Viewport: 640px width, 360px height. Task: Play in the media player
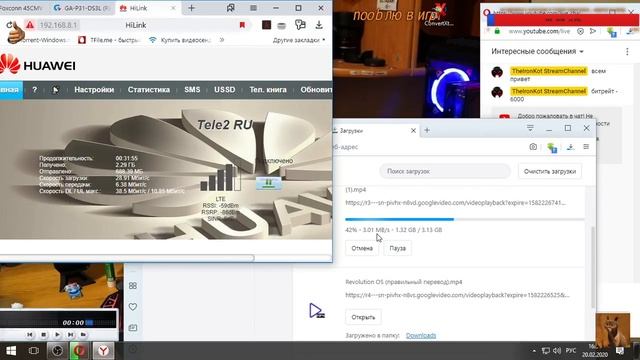pyautogui.click(x=57, y=335)
